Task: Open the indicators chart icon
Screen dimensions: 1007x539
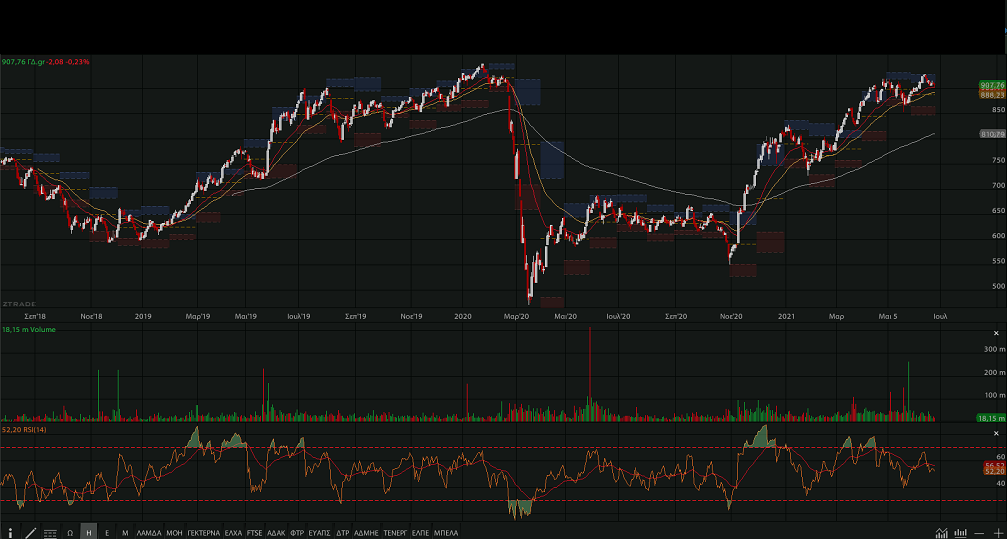Action: [941, 533]
